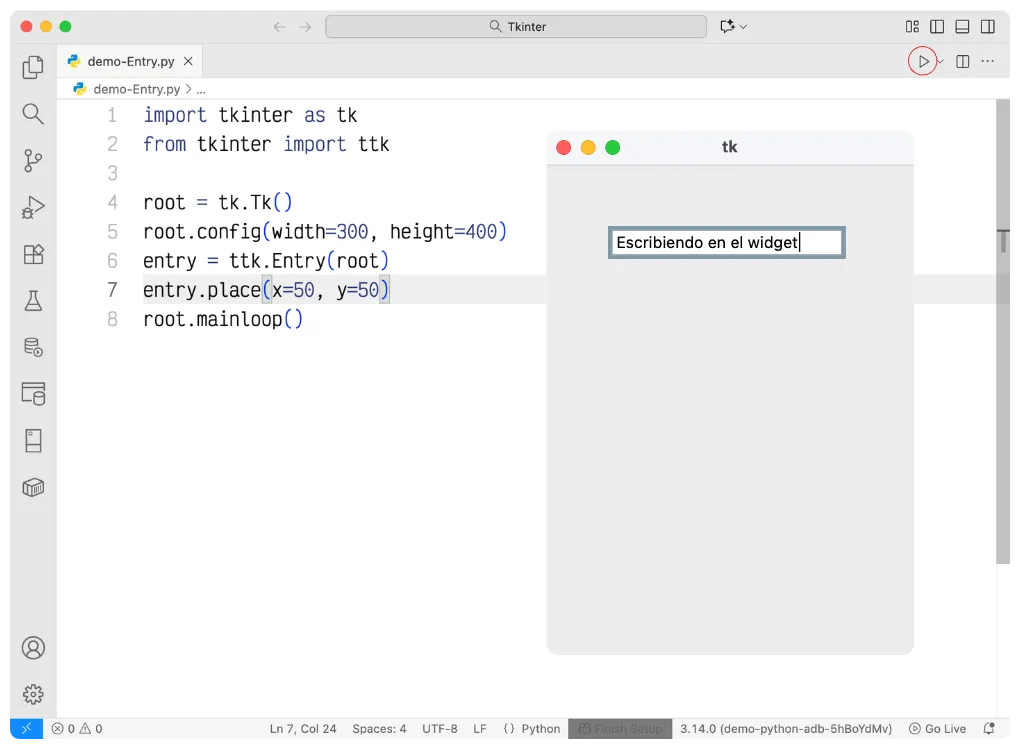Screen dimensions: 1020x749
Task: Click the Python language mode in status bar
Action: coord(531,729)
